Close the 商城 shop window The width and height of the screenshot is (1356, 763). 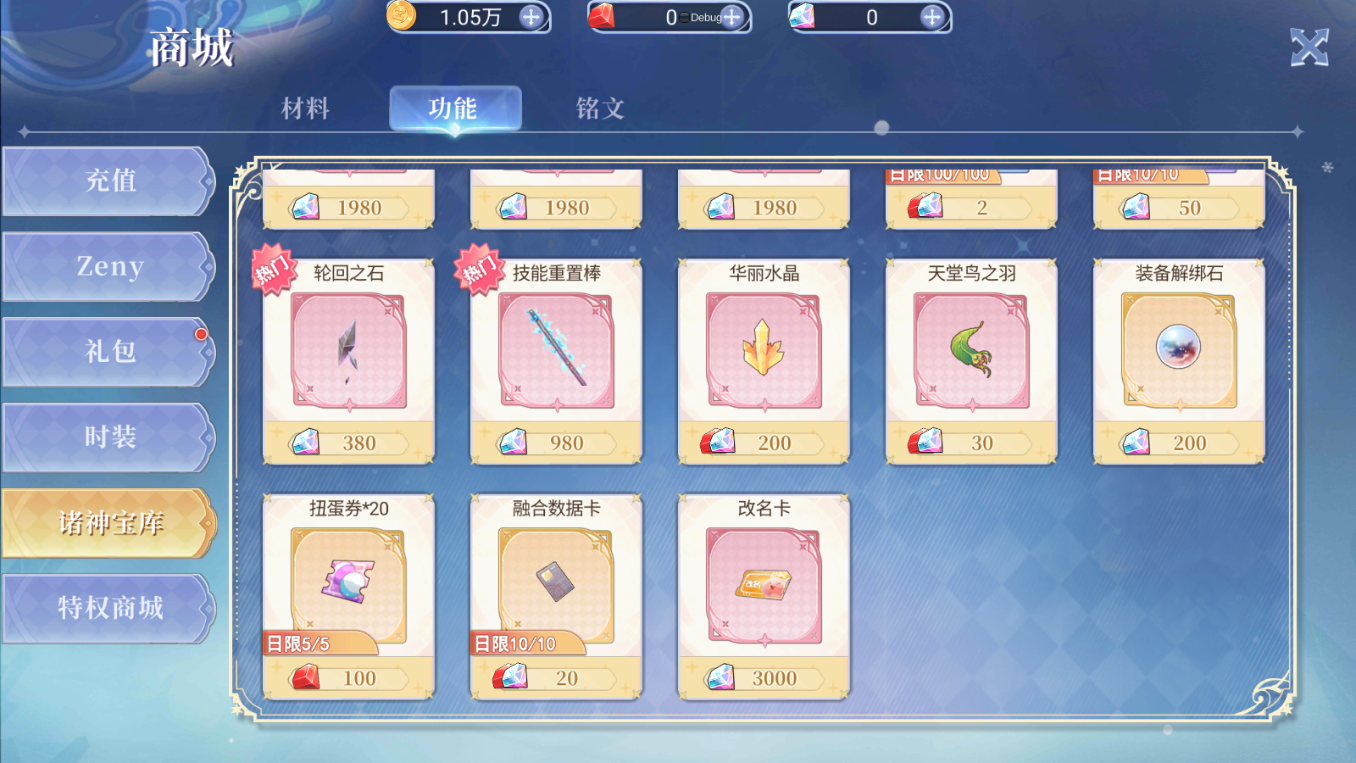pos(1309,48)
